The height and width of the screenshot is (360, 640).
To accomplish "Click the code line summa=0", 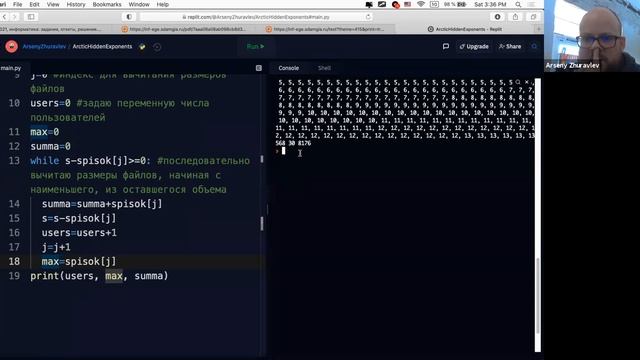I will click(x=51, y=146).
